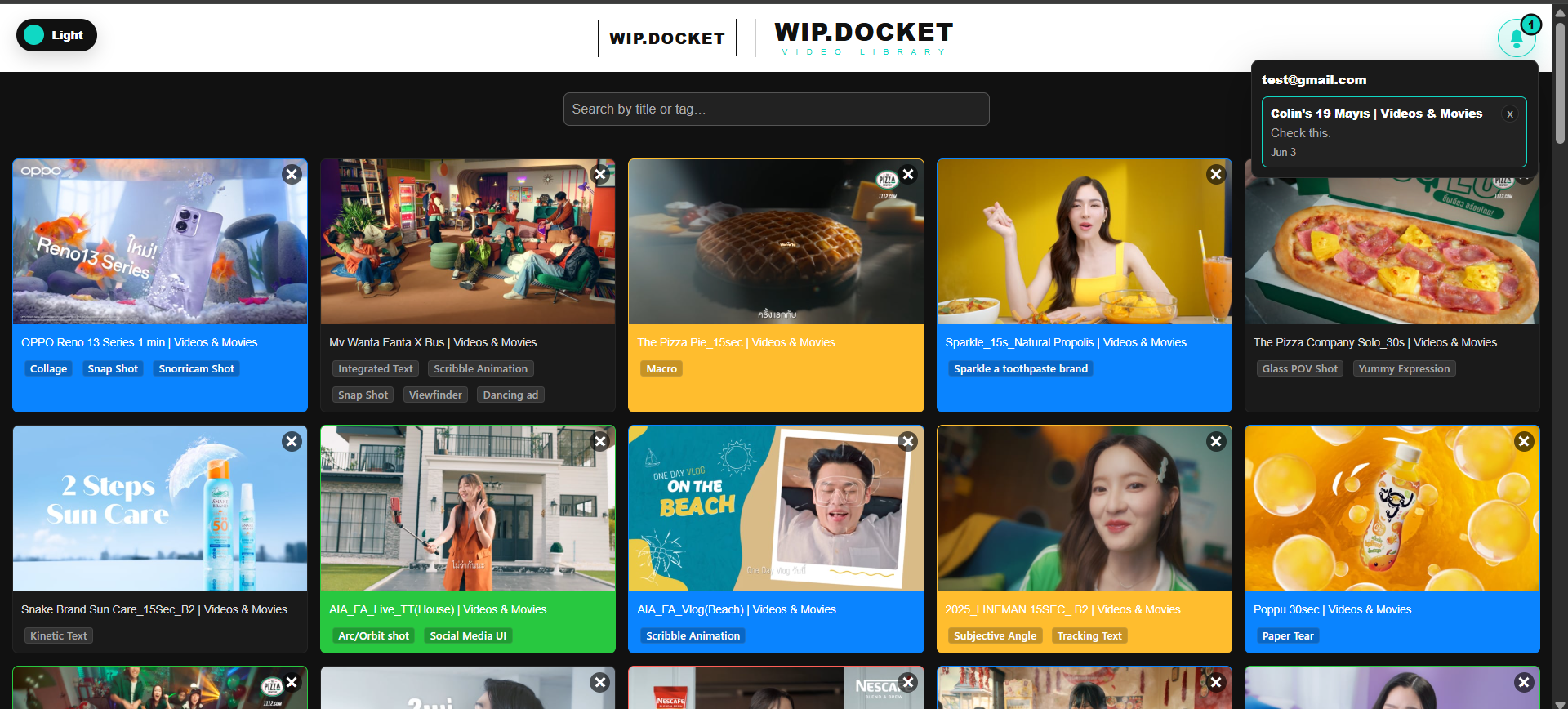Image resolution: width=1568 pixels, height=709 pixels.
Task: Open The Pizza Company Solo_30s title
Action: (x=1375, y=342)
